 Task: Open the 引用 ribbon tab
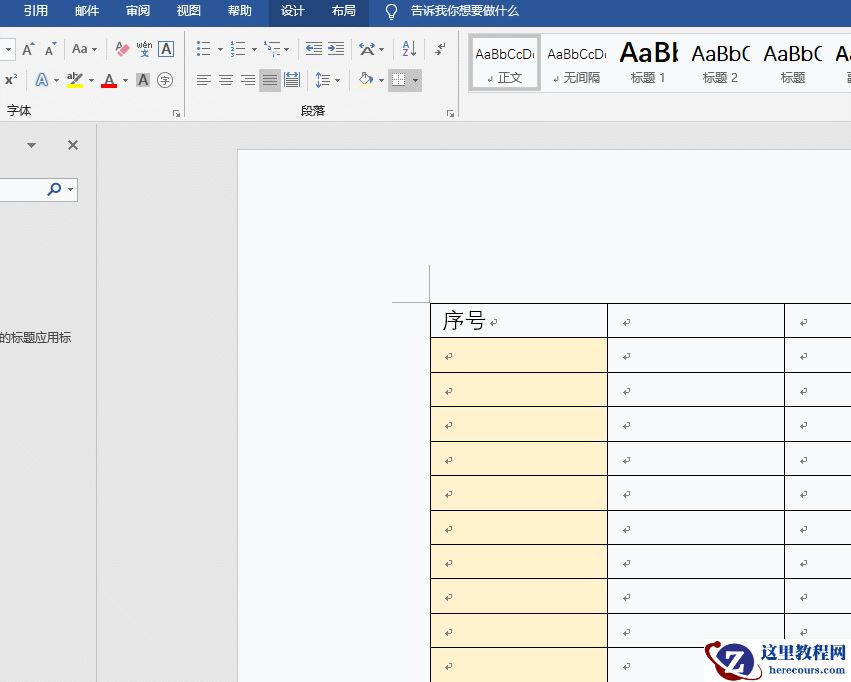pyautogui.click(x=35, y=11)
